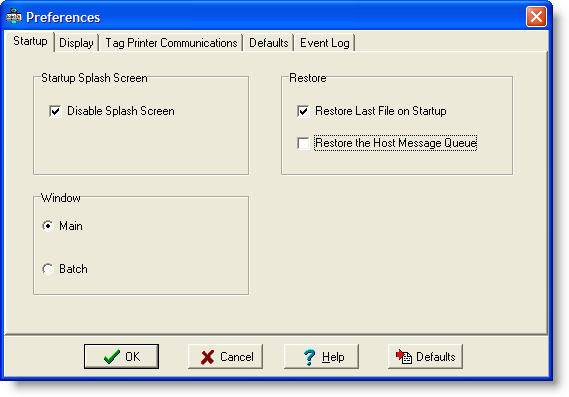This screenshot has width=569, height=397.
Task: Switch to the Display tab
Action: click(x=76, y=43)
